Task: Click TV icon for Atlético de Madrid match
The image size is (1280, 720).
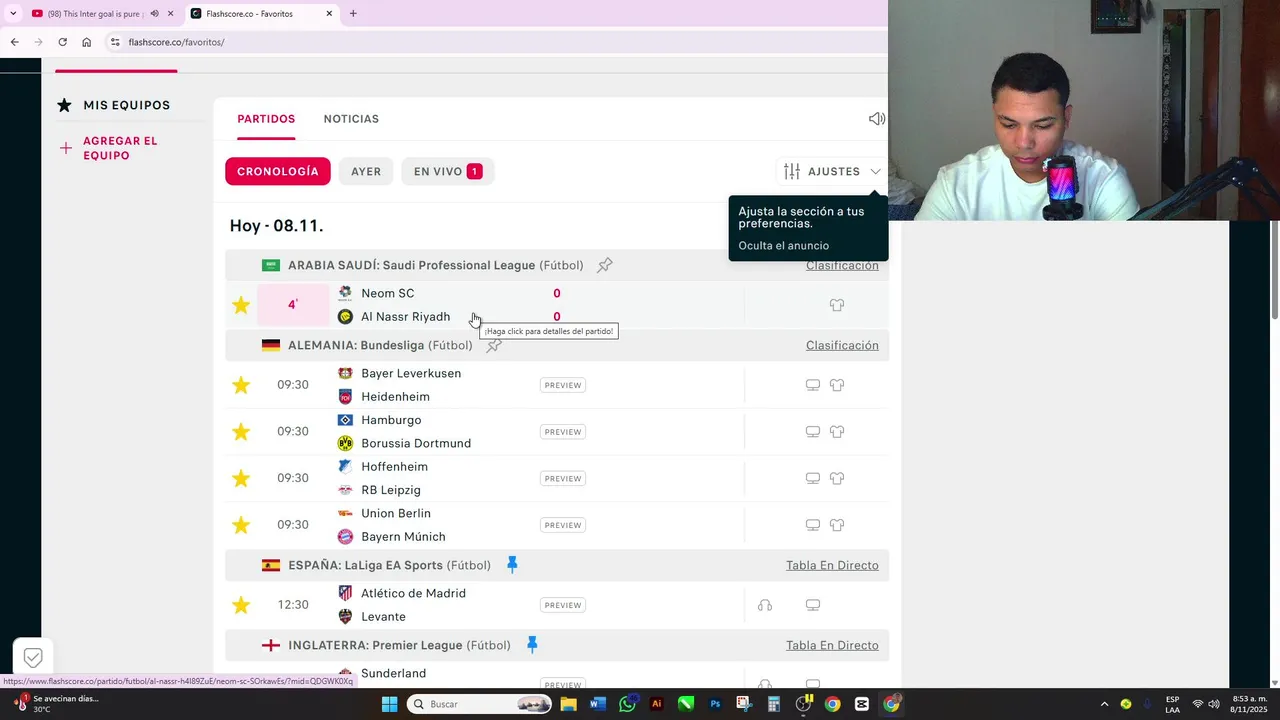Action: point(813,605)
